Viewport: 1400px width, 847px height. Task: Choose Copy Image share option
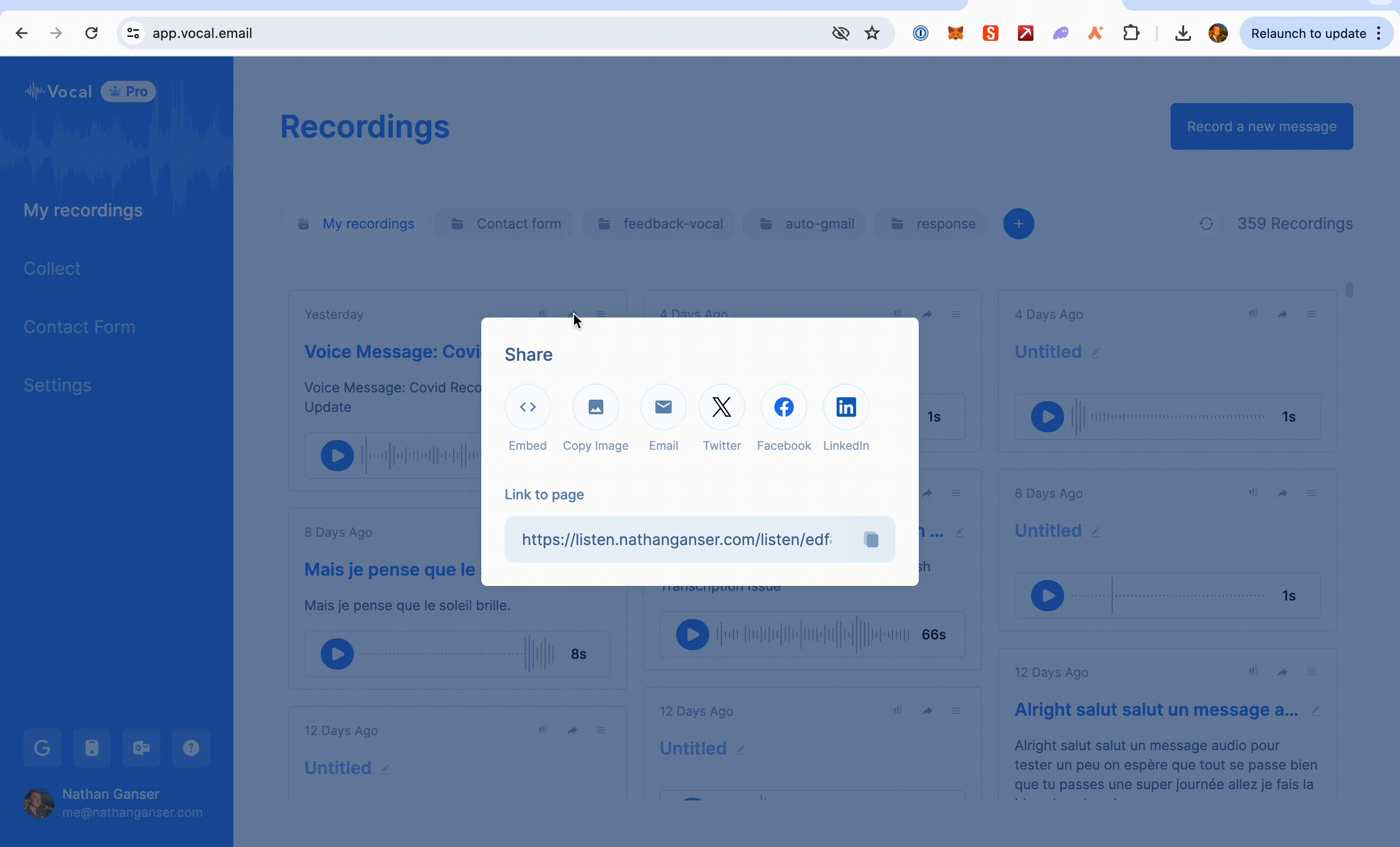click(595, 407)
